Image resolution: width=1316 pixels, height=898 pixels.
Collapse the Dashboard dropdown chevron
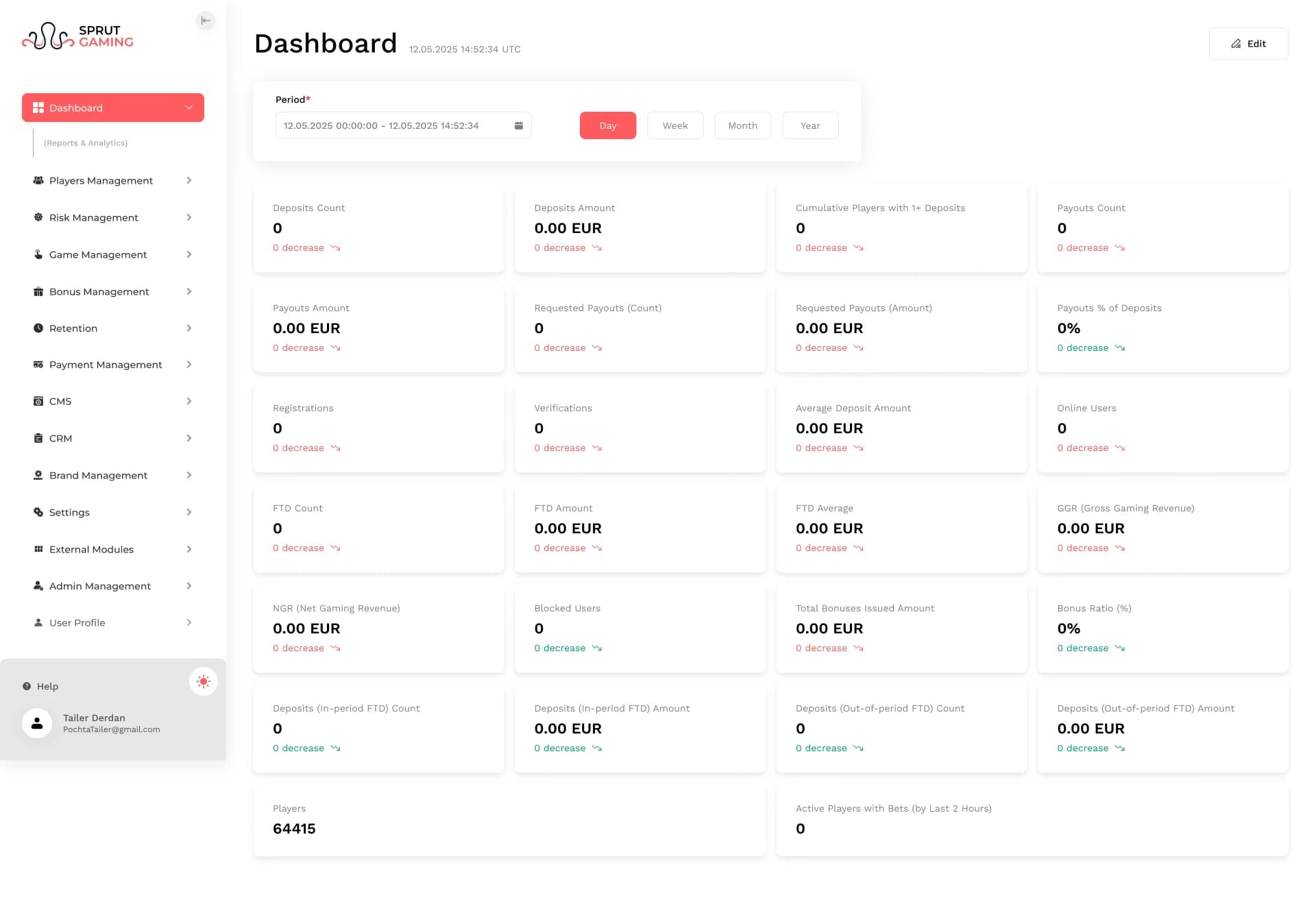[189, 108]
